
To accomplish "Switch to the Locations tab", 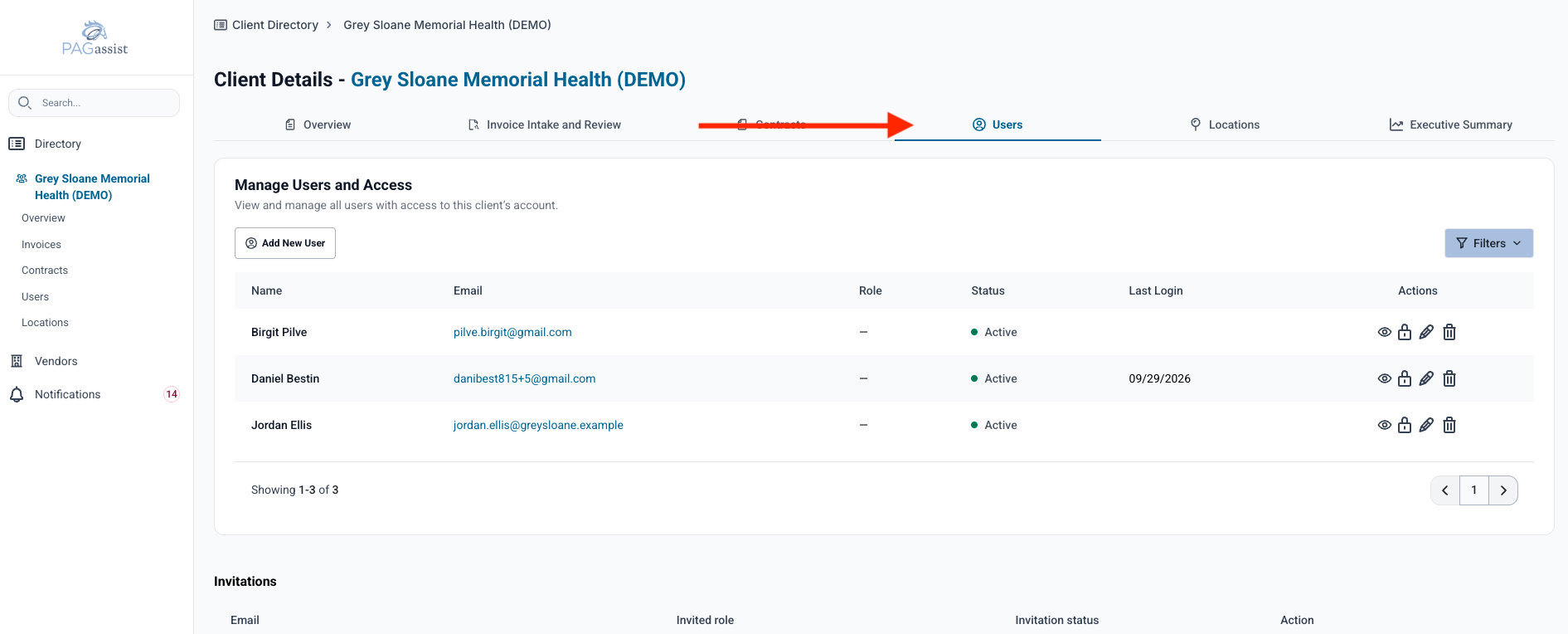I will coord(1225,124).
